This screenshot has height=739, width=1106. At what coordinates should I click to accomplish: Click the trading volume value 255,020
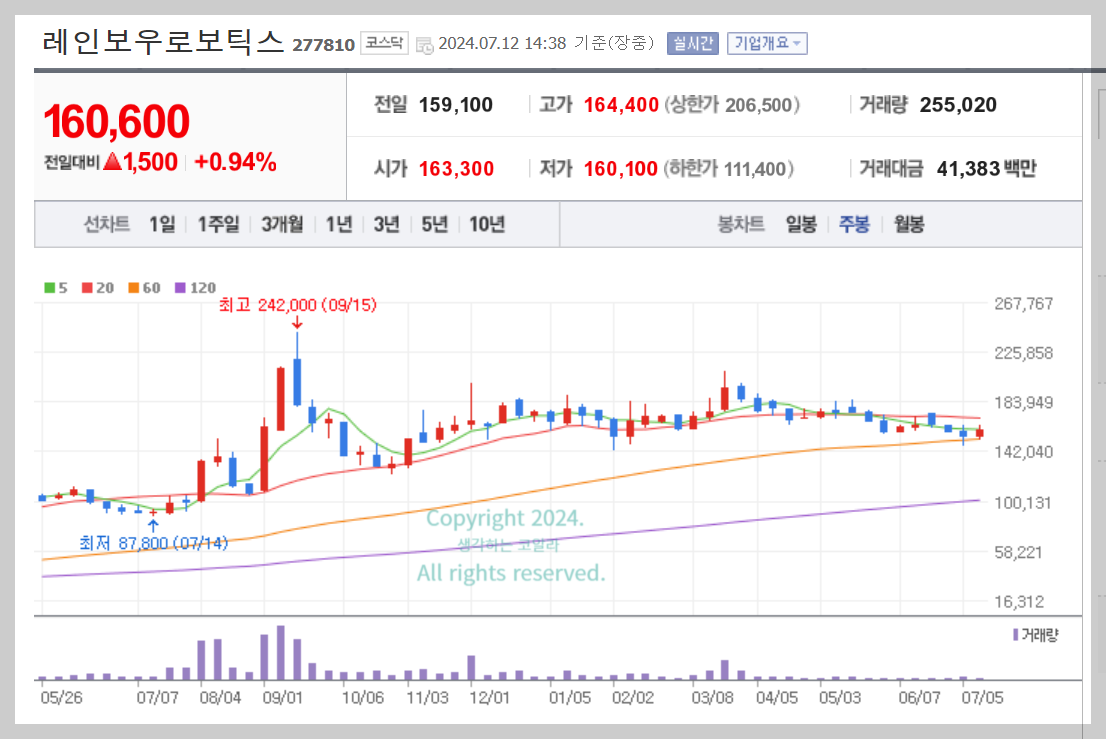(x=958, y=105)
